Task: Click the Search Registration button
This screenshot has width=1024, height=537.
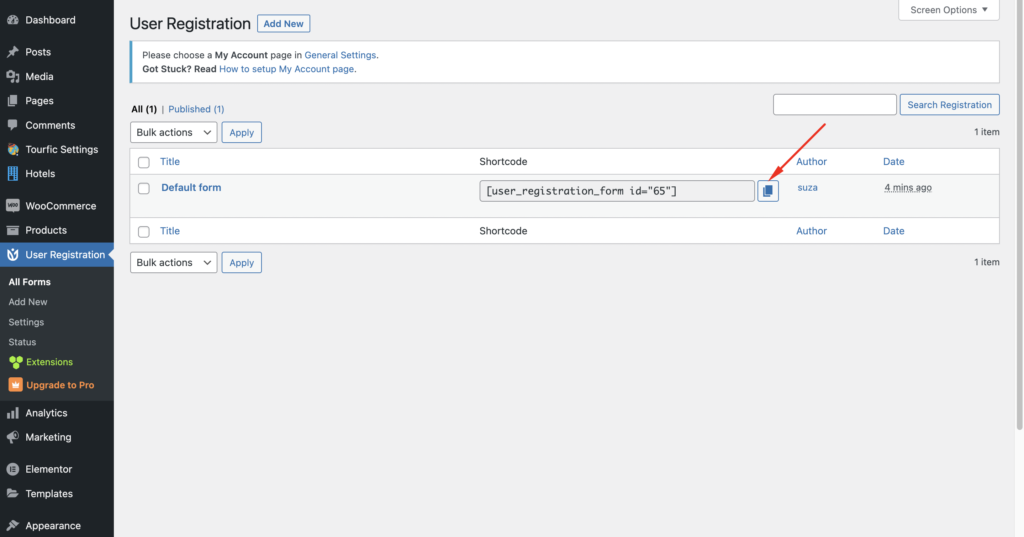Action: (x=950, y=105)
